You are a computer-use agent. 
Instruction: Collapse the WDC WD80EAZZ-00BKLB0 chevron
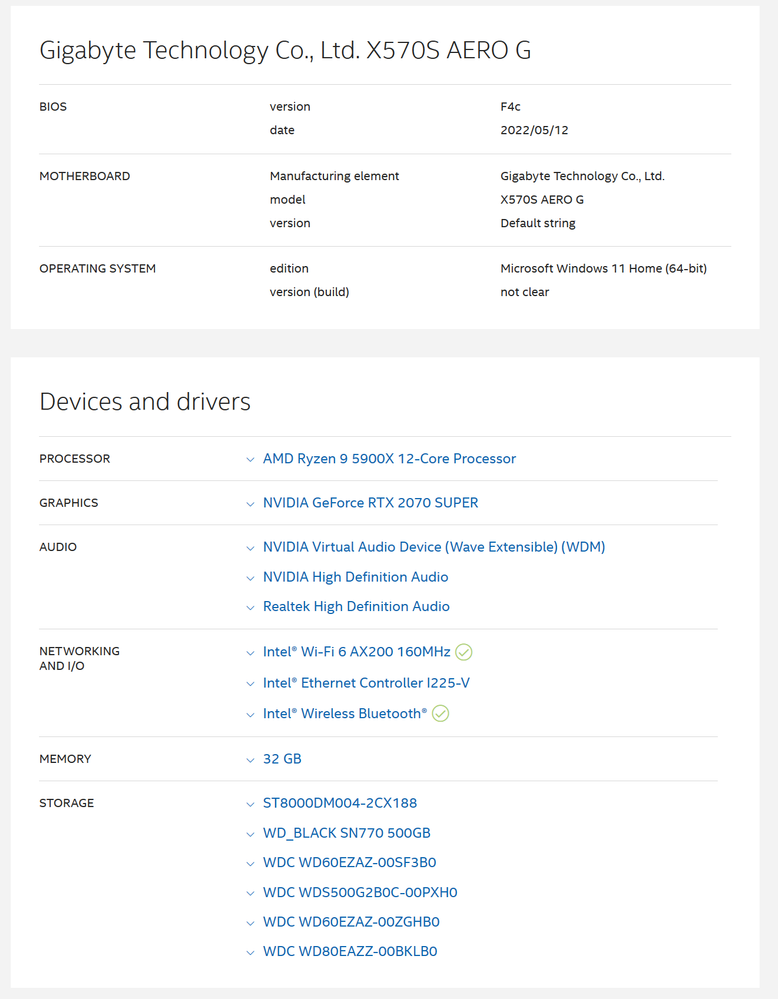coord(250,951)
